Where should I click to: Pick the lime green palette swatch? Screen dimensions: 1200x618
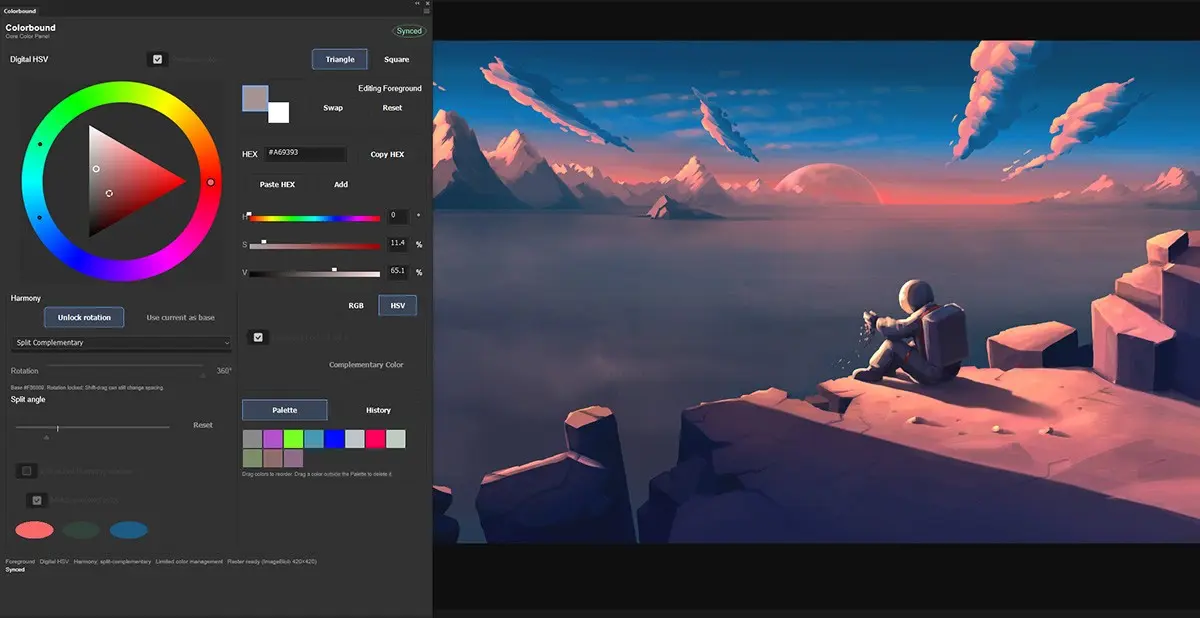[293, 439]
